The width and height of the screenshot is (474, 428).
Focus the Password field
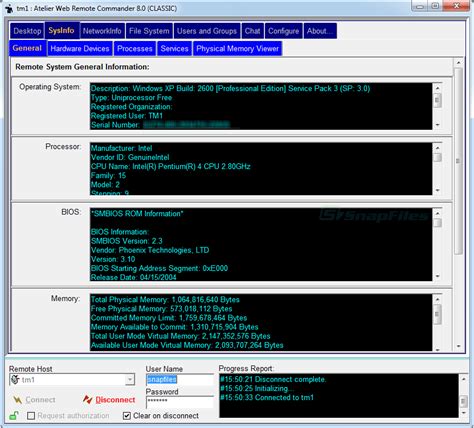[180, 402]
